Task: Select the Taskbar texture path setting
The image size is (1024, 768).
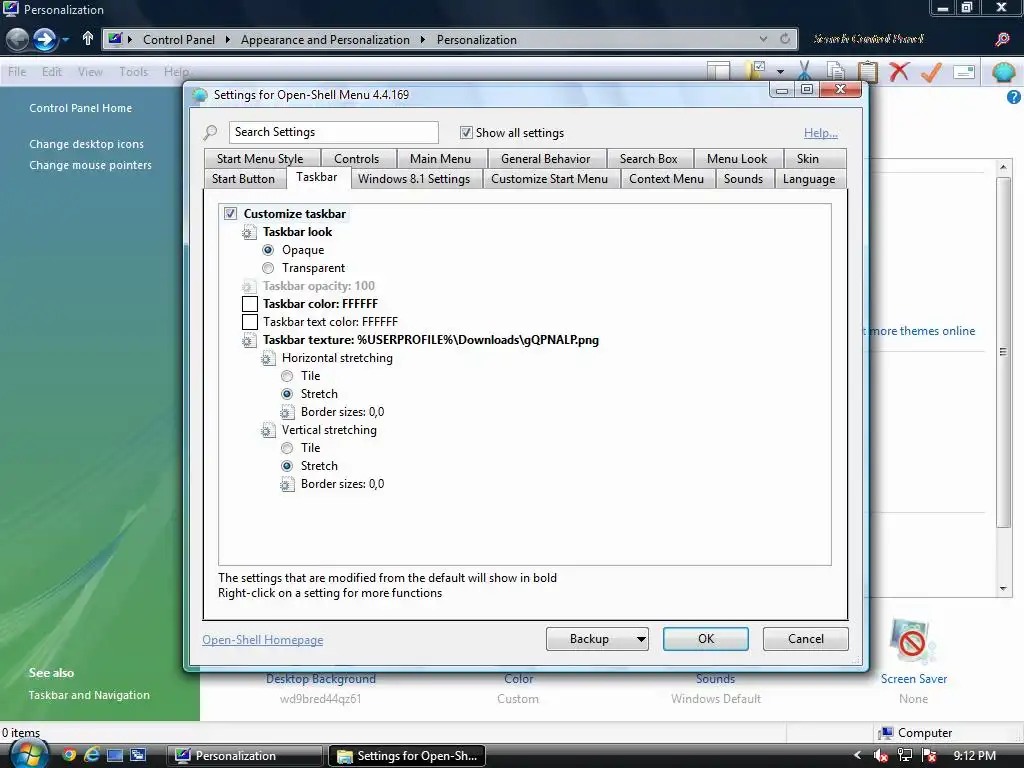Action: click(430, 340)
